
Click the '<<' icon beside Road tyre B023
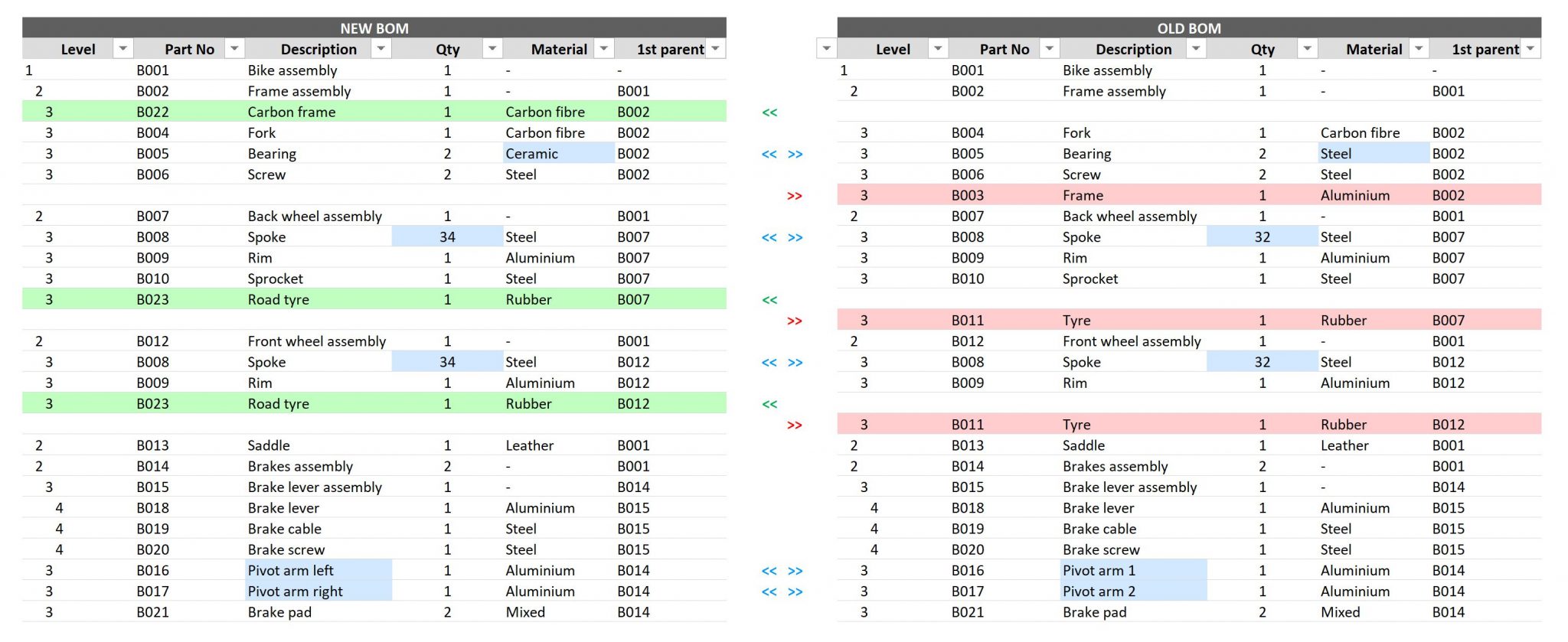(x=770, y=299)
